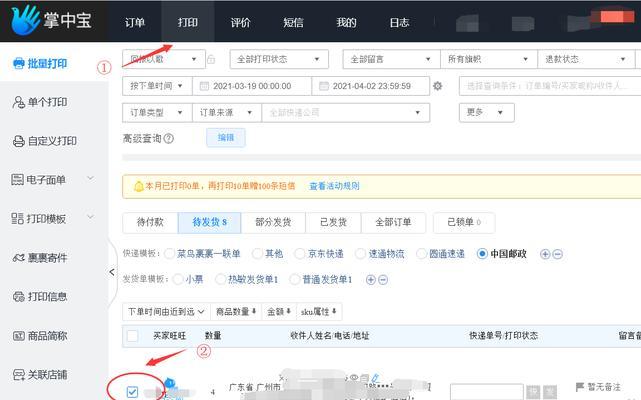Sort by 商品数量
641x400 pixels.
236,312
